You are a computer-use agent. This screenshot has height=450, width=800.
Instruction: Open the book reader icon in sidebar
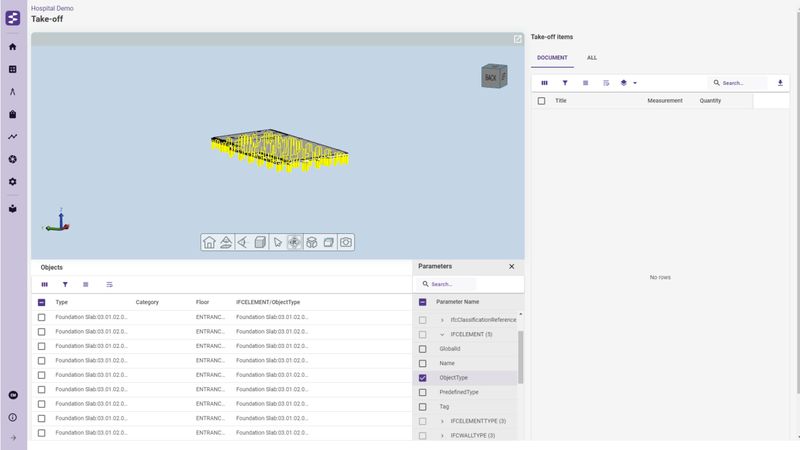point(13,209)
